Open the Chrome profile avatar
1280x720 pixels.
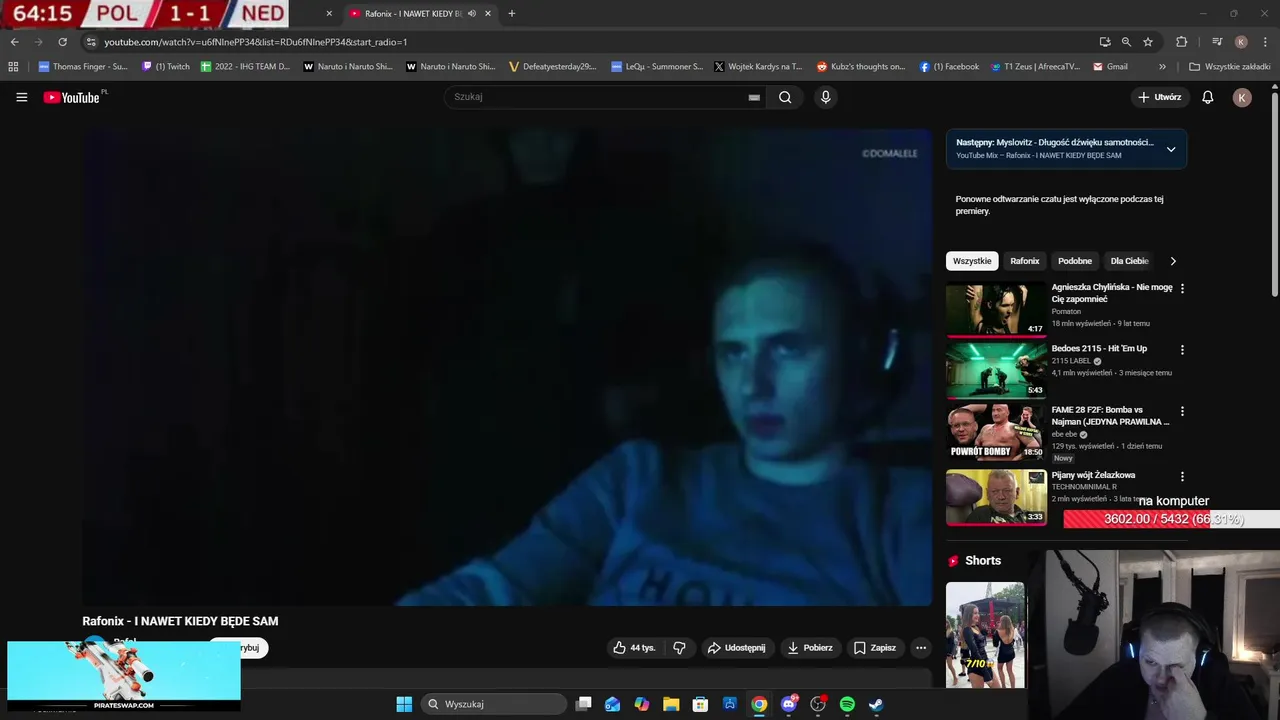pyautogui.click(x=1241, y=42)
